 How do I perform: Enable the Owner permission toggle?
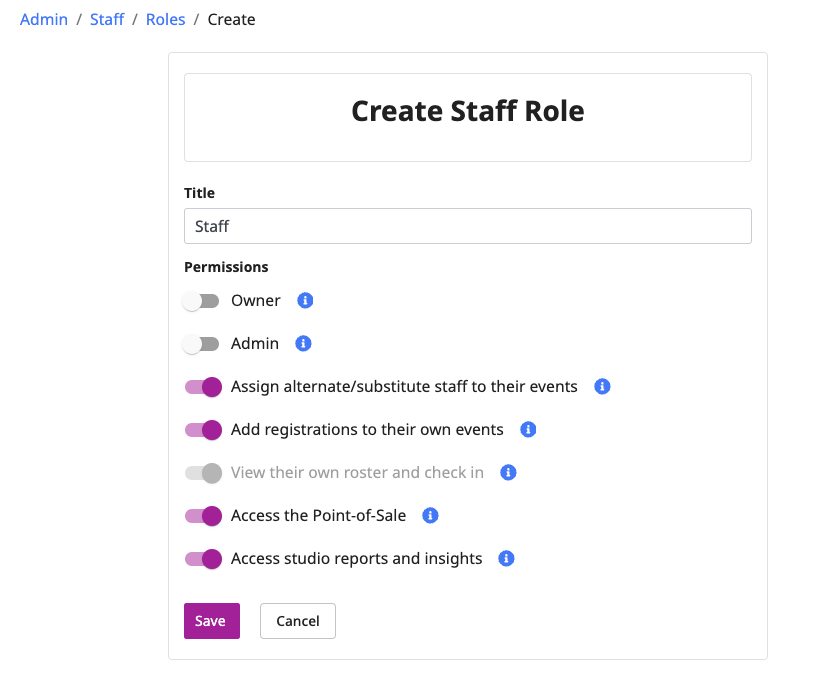pos(201,301)
